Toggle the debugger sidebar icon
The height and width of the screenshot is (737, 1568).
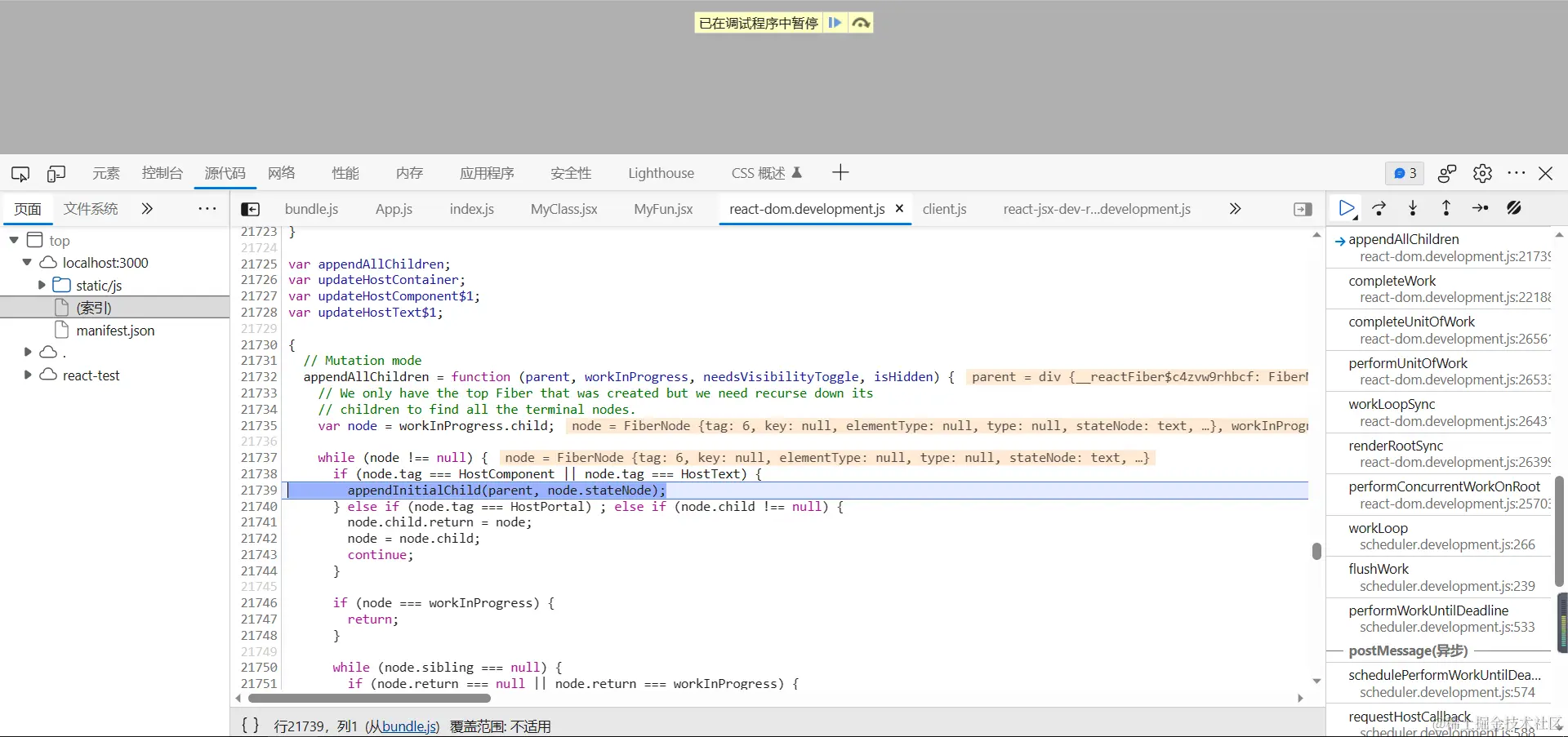pyautogui.click(x=1303, y=210)
